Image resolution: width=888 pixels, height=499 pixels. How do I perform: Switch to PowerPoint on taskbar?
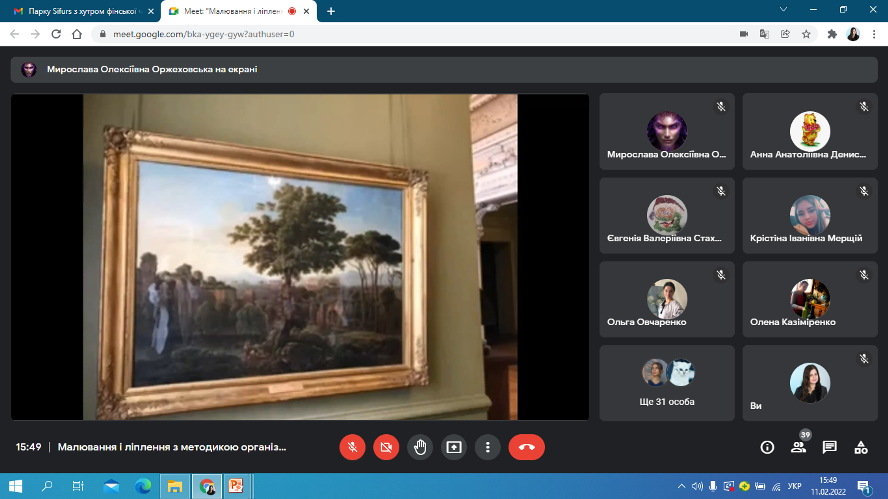(236, 486)
